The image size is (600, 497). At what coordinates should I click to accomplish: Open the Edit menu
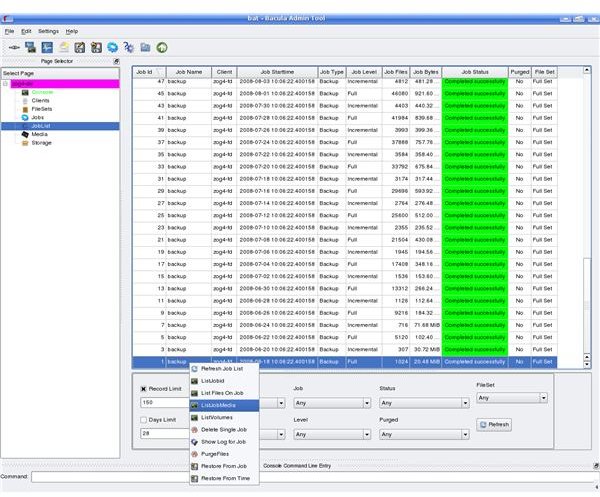click(x=26, y=31)
